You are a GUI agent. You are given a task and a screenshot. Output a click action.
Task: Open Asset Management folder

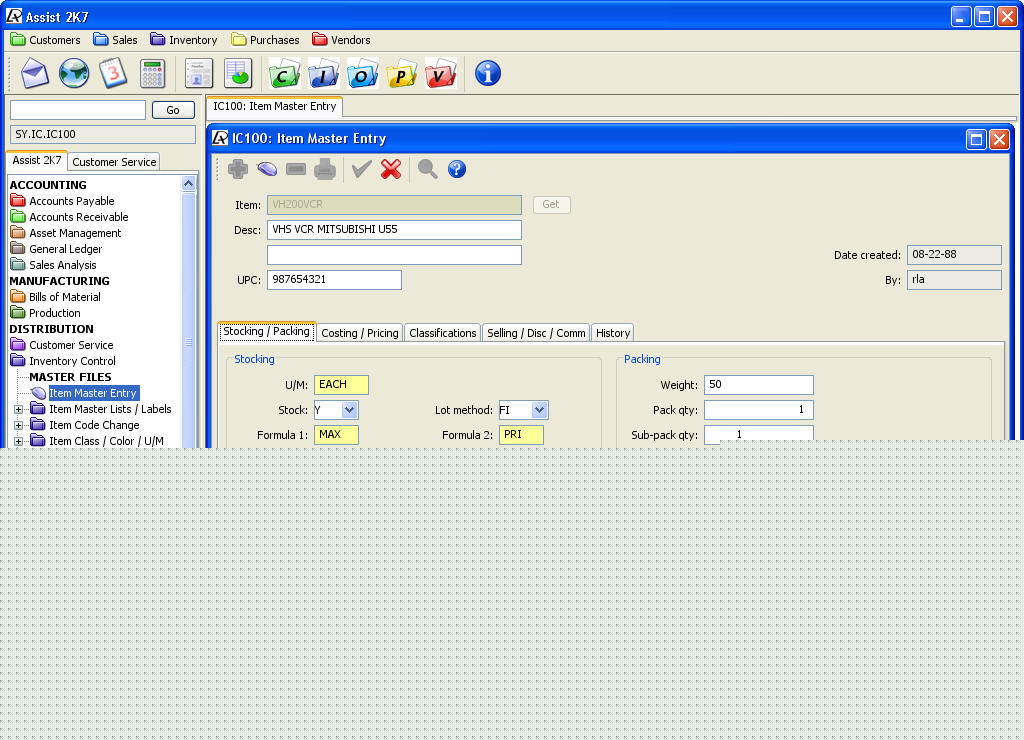point(66,233)
